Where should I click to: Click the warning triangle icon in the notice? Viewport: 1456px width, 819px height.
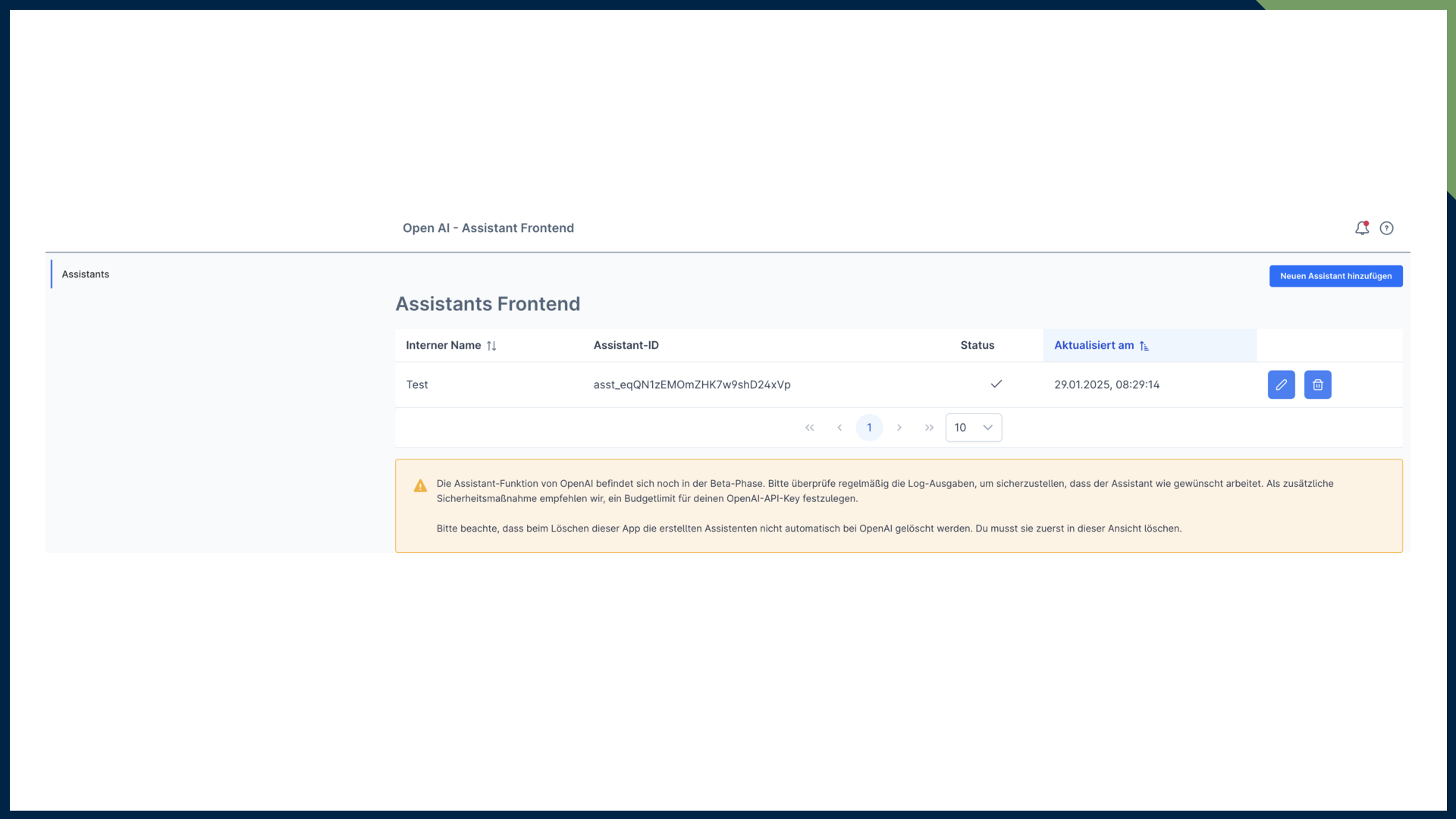coord(420,486)
